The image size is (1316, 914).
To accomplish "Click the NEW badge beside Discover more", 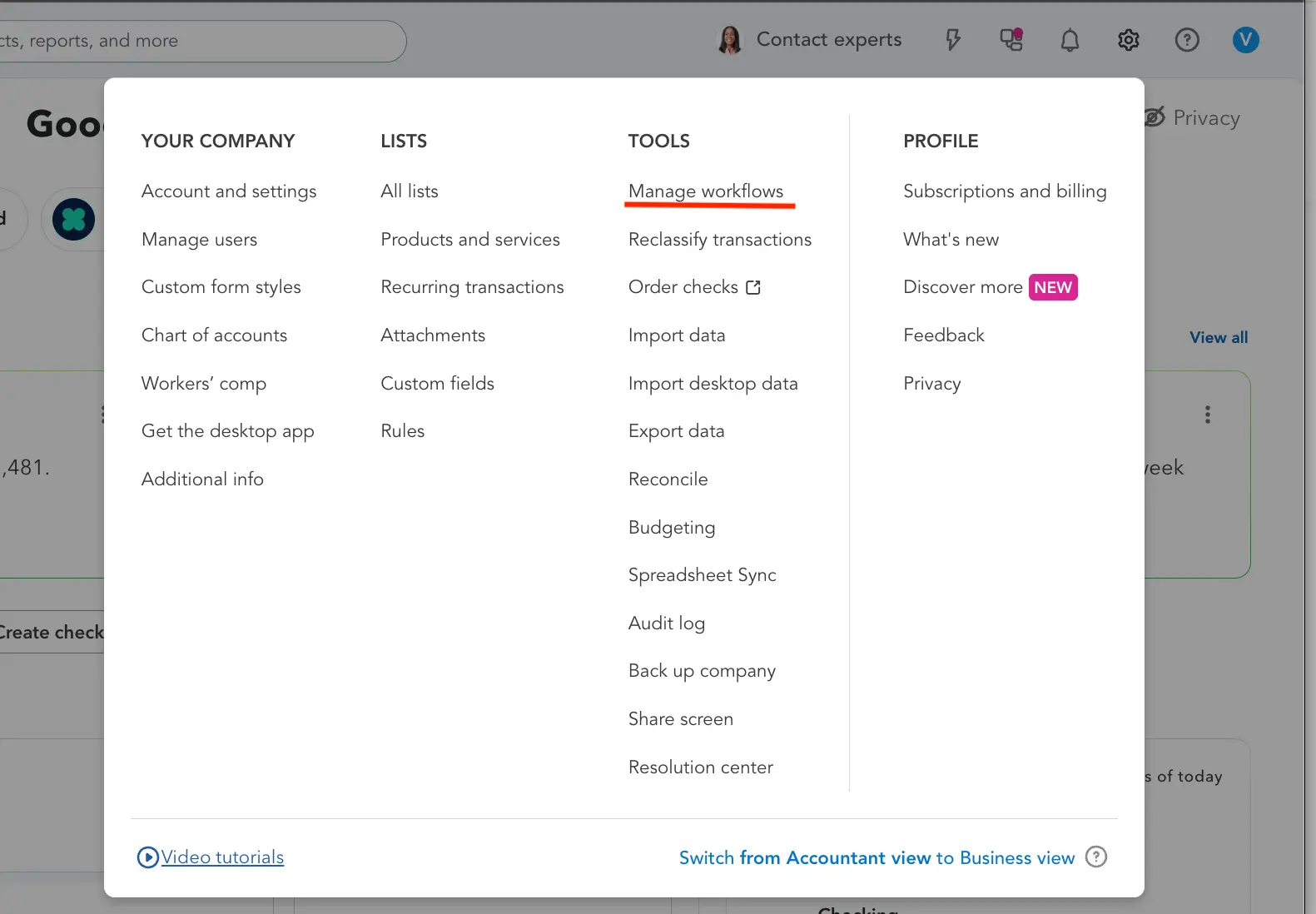I will pyautogui.click(x=1053, y=287).
